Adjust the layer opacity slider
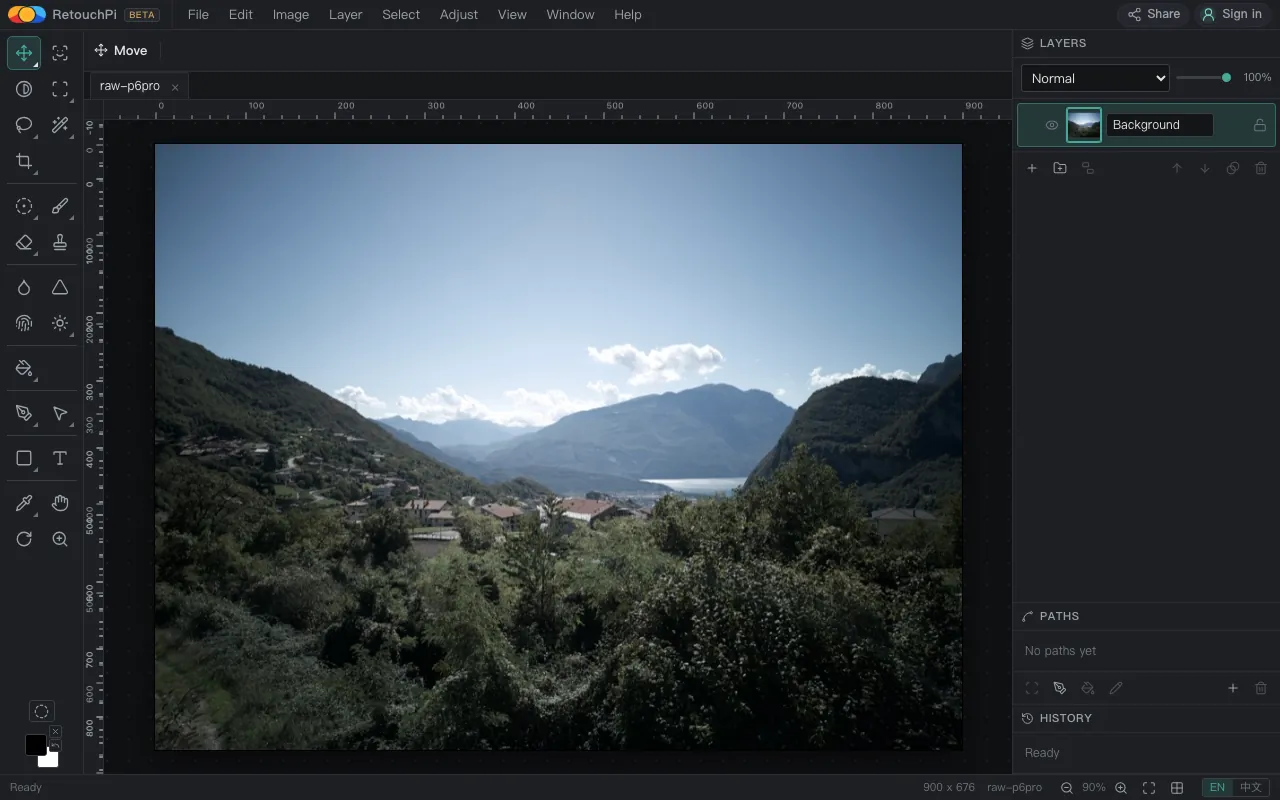The image size is (1280, 800). (1204, 78)
